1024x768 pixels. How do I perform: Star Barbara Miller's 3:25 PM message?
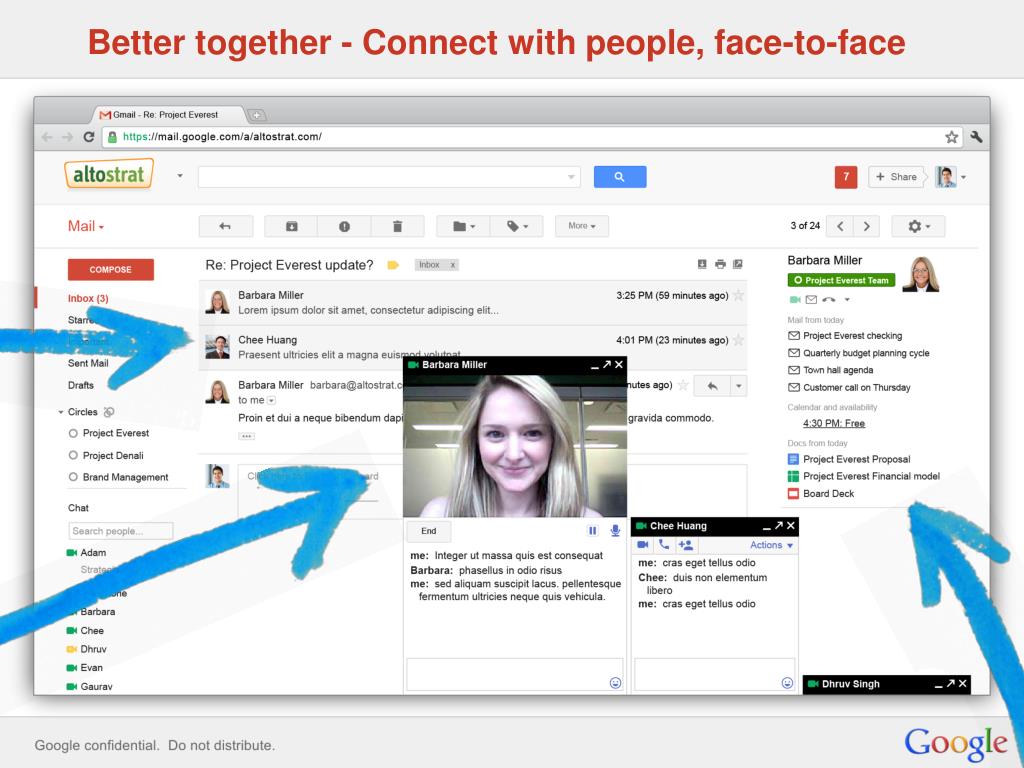tap(739, 295)
